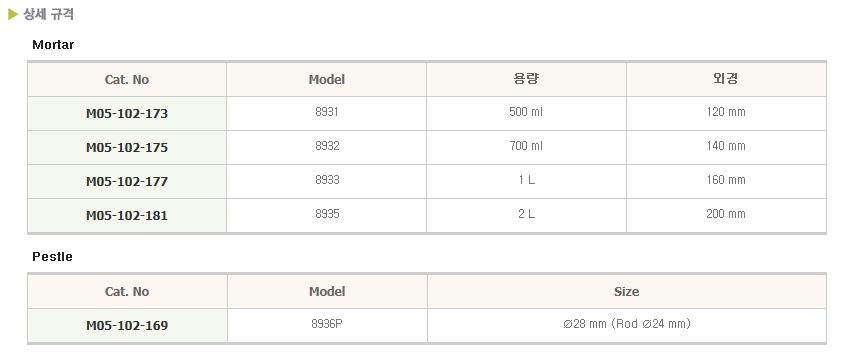Image resolution: width=856 pixels, height=363 pixels.
Task: Click the 500 ml capacity cell
Action: point(526,112)
